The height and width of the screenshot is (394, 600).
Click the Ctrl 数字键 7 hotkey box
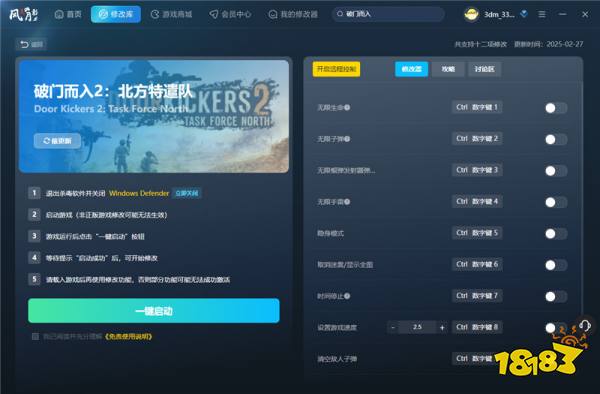coord(477,296)
